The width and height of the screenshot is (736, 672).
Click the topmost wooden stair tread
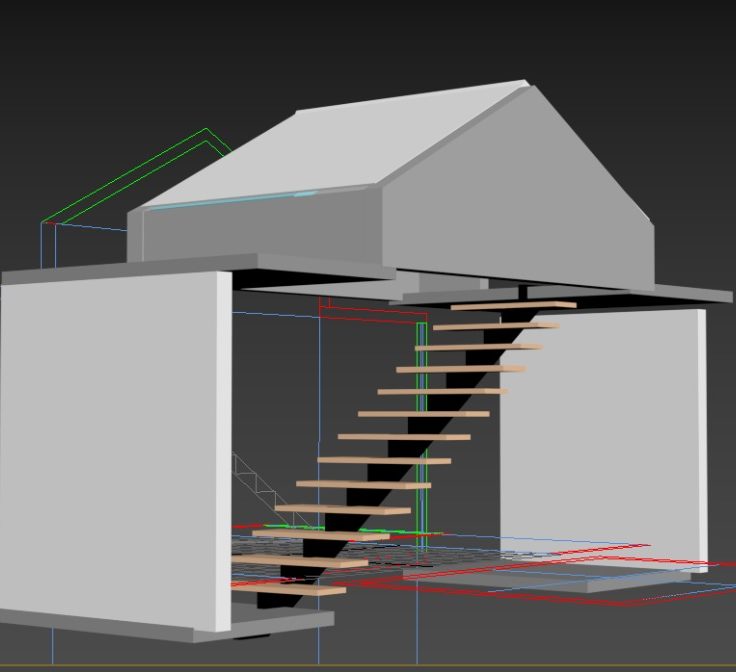click(512, 305)
